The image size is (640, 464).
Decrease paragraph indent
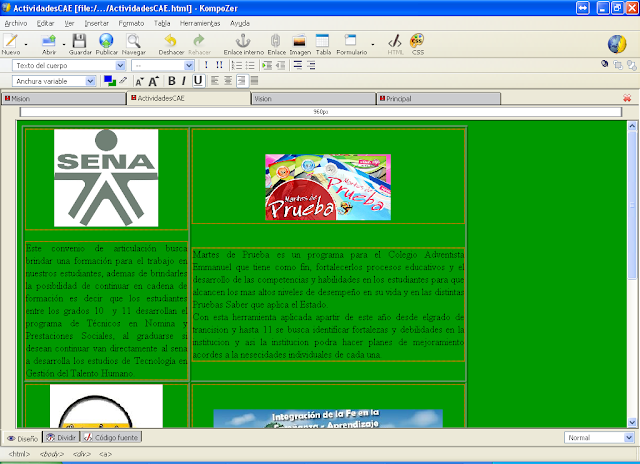280,65
